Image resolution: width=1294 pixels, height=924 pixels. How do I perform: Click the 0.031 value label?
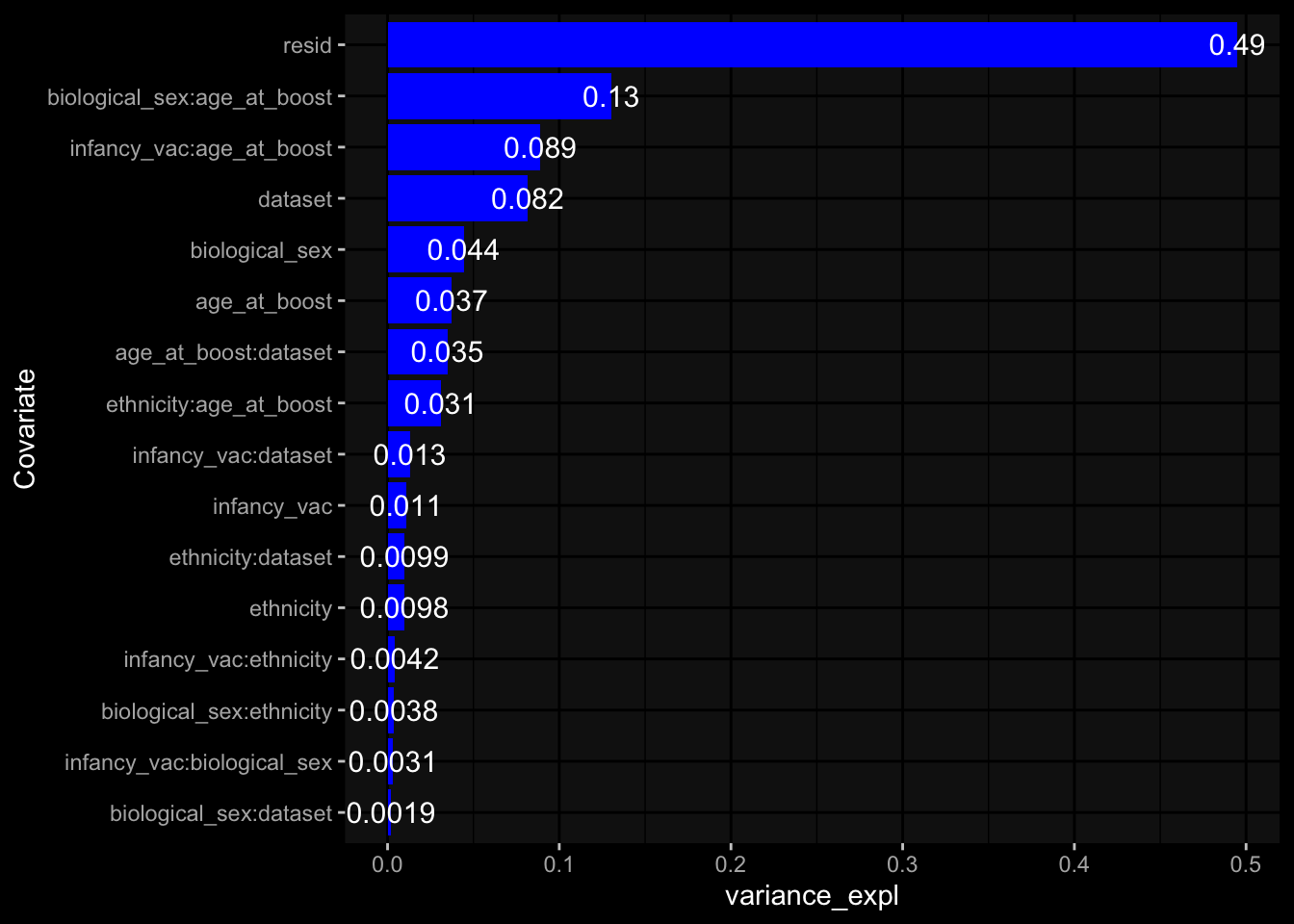[440, 404]
